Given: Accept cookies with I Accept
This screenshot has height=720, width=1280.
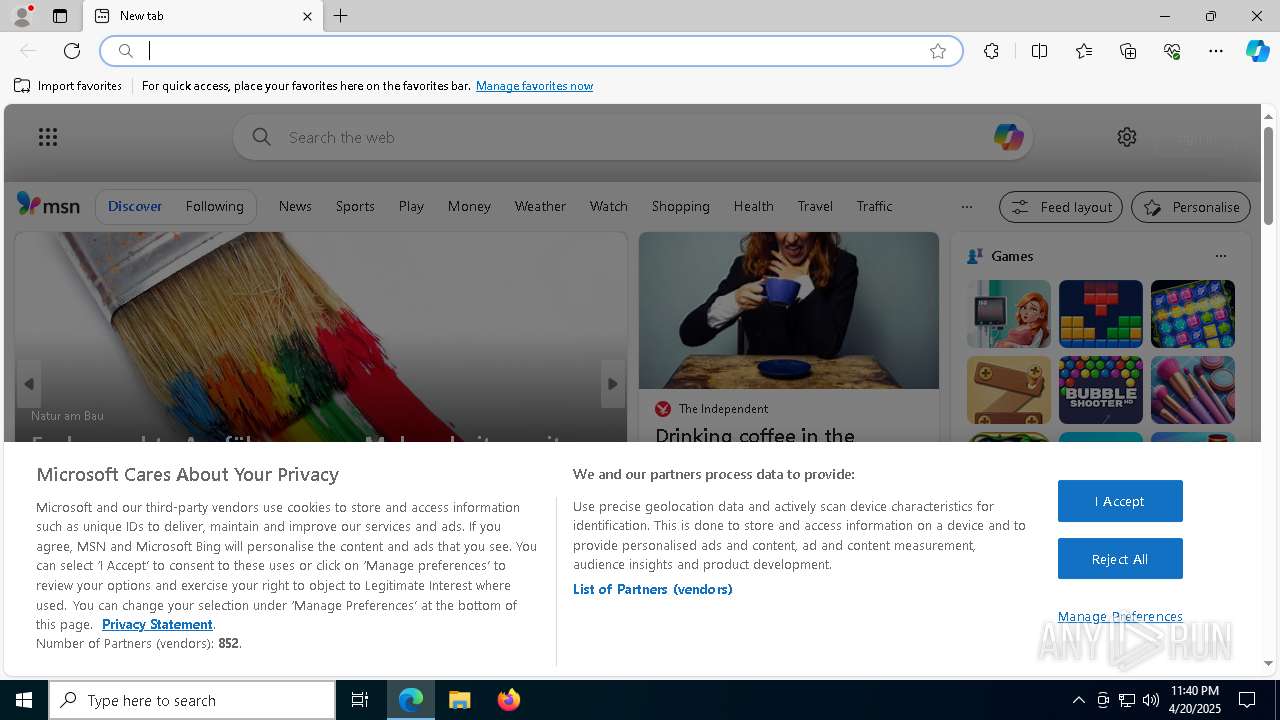Looking at the screenshot, I should click(1120, 501).
